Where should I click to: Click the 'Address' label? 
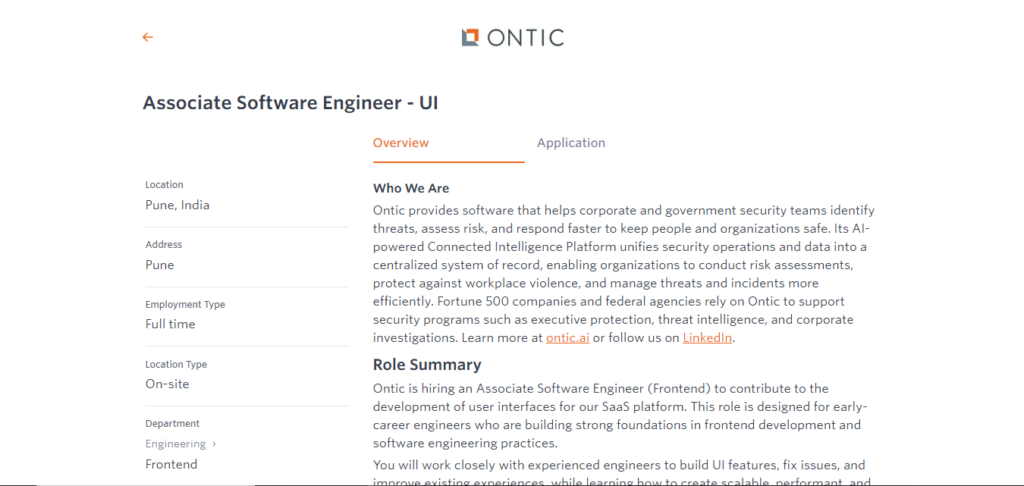pos(163,244)
